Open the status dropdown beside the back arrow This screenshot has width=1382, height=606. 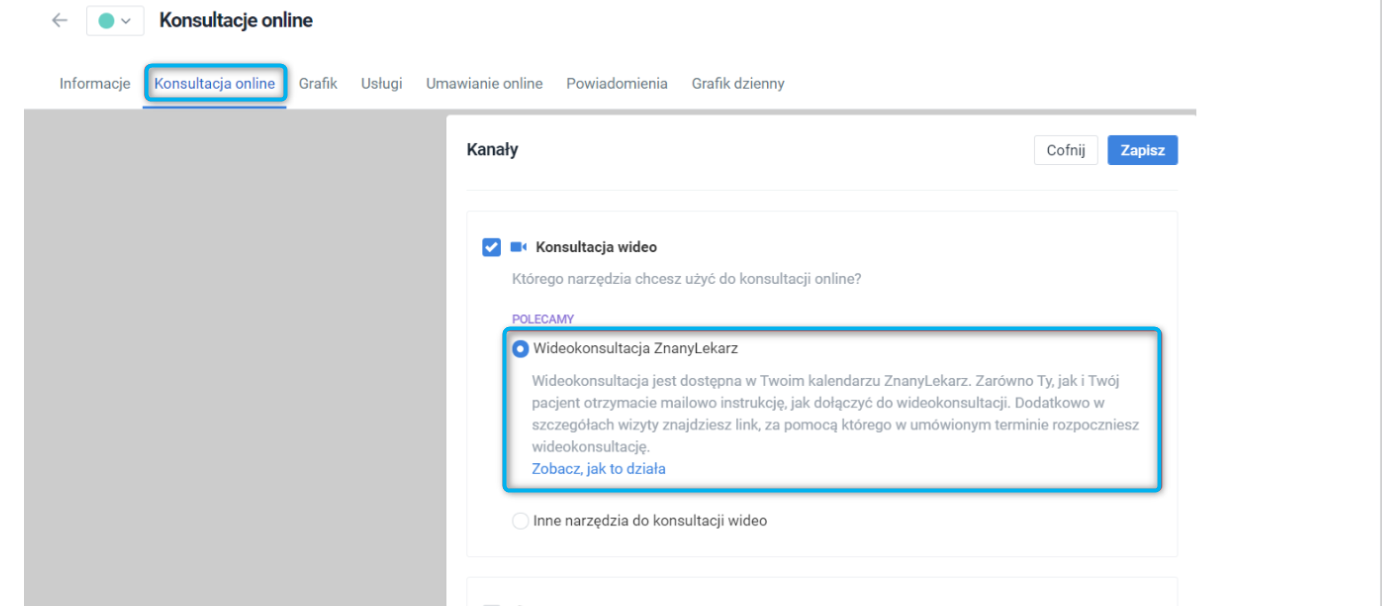[124, 19]
